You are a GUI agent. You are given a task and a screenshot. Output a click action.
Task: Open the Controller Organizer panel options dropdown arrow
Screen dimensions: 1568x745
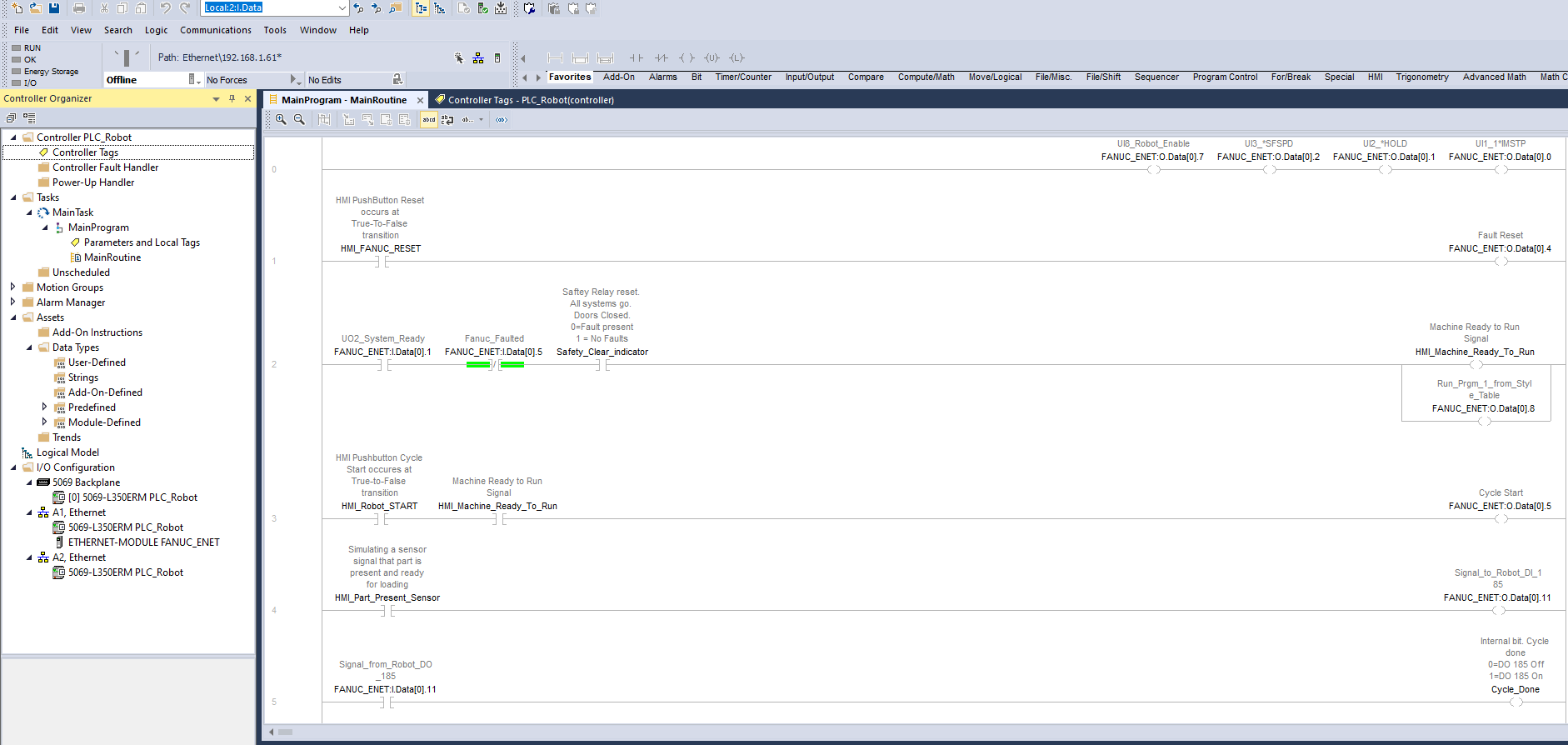(x=216, y=99)
